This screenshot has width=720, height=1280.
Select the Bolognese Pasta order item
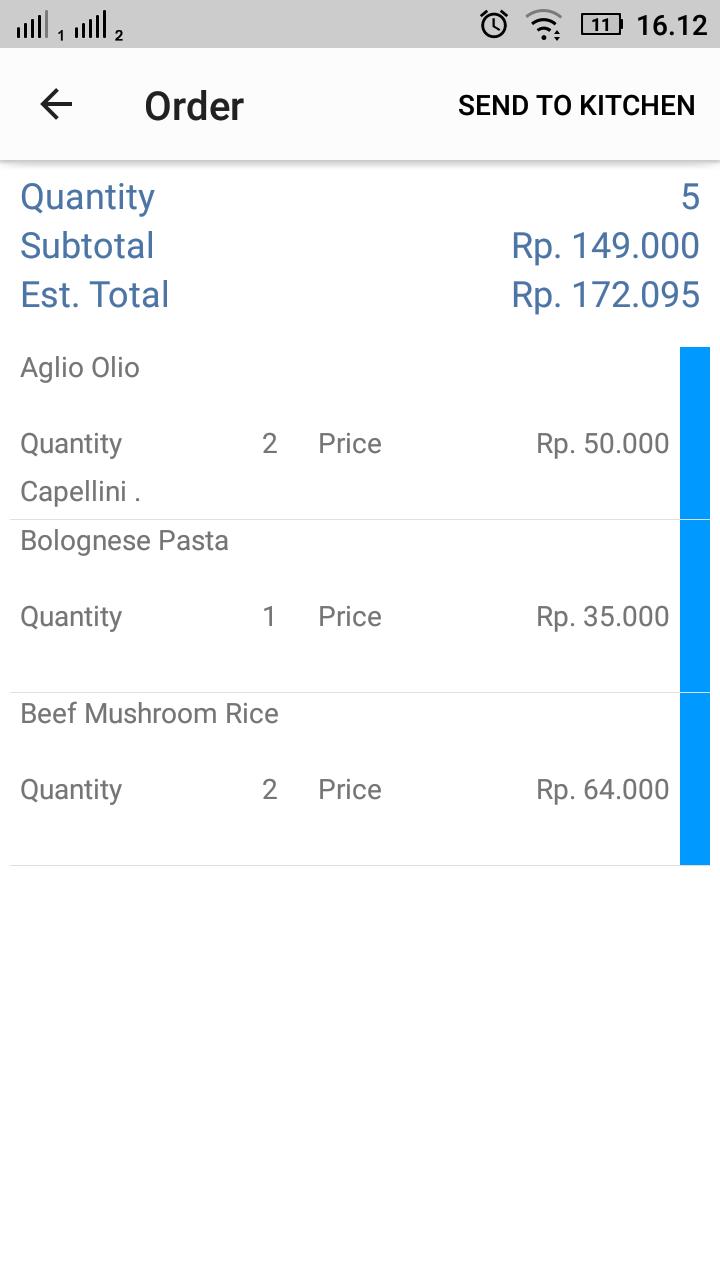click(345, 606)
